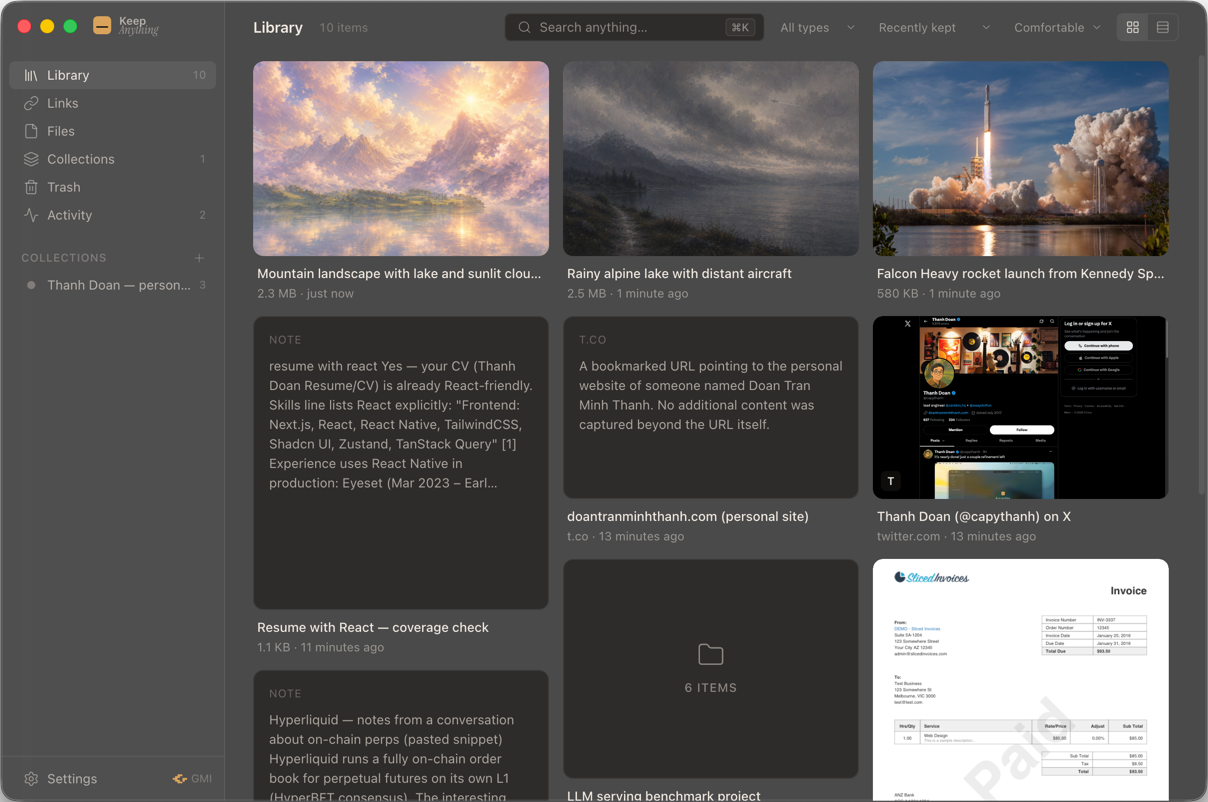This screenshot has height=802, width=1208.
Task: Switch to list view layout
Action: pos(1163,28)
